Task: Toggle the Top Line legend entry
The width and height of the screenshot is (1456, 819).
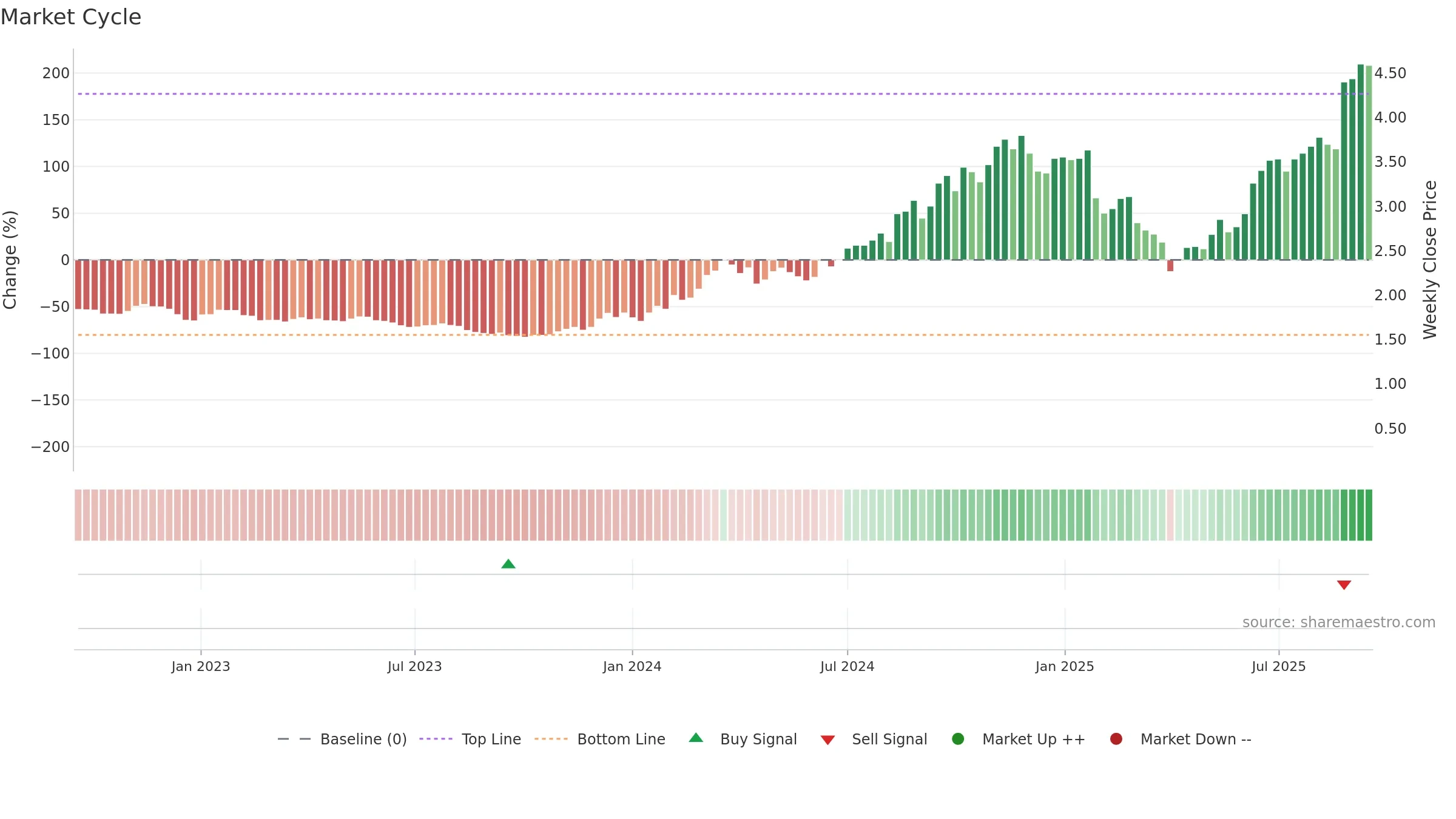Action: pyautogui.click(x=470, y=739)
